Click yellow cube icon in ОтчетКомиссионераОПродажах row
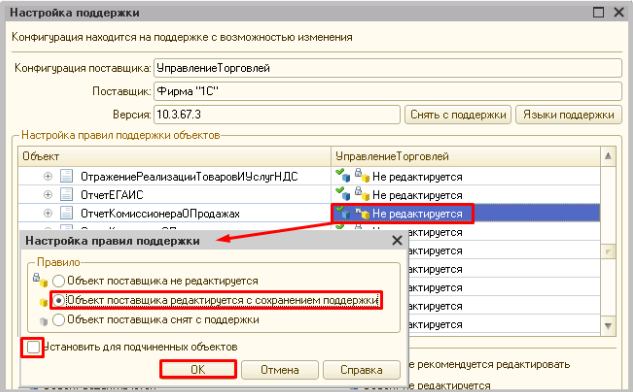633x392 pixels. [x=362, y=213]
